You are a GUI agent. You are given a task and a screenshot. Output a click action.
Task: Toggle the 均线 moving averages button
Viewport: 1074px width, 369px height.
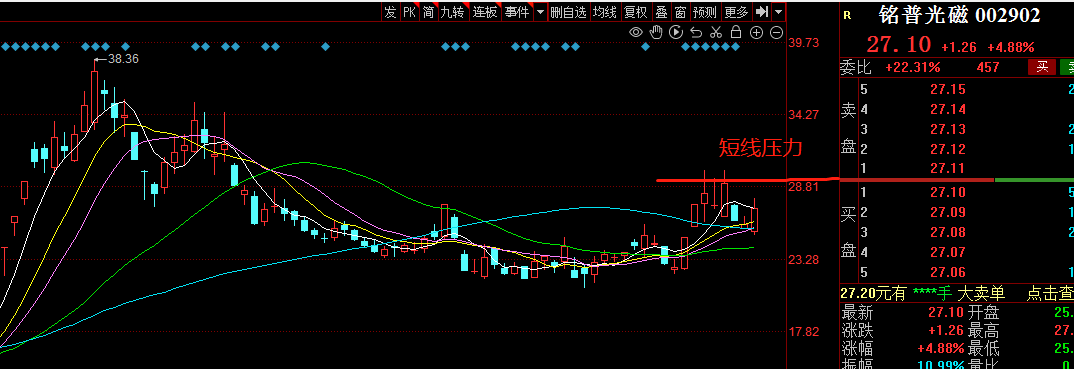click(605, 12)
